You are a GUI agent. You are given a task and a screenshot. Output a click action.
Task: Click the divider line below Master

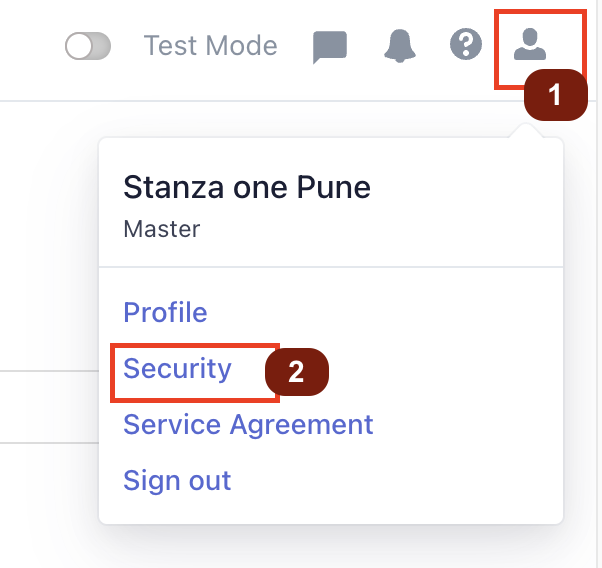point(331,267)
